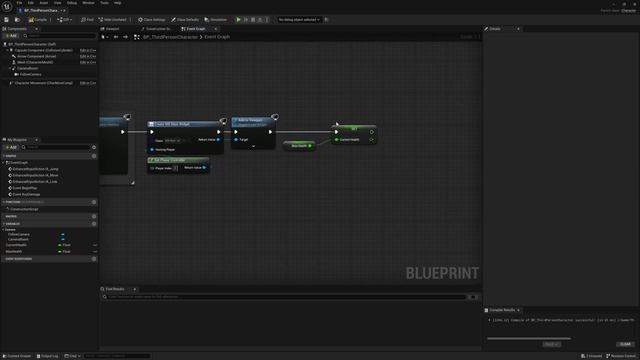Screen dimensions: 640x360
Task: Select Capsule Component in component tree
Action: point(43,50)
